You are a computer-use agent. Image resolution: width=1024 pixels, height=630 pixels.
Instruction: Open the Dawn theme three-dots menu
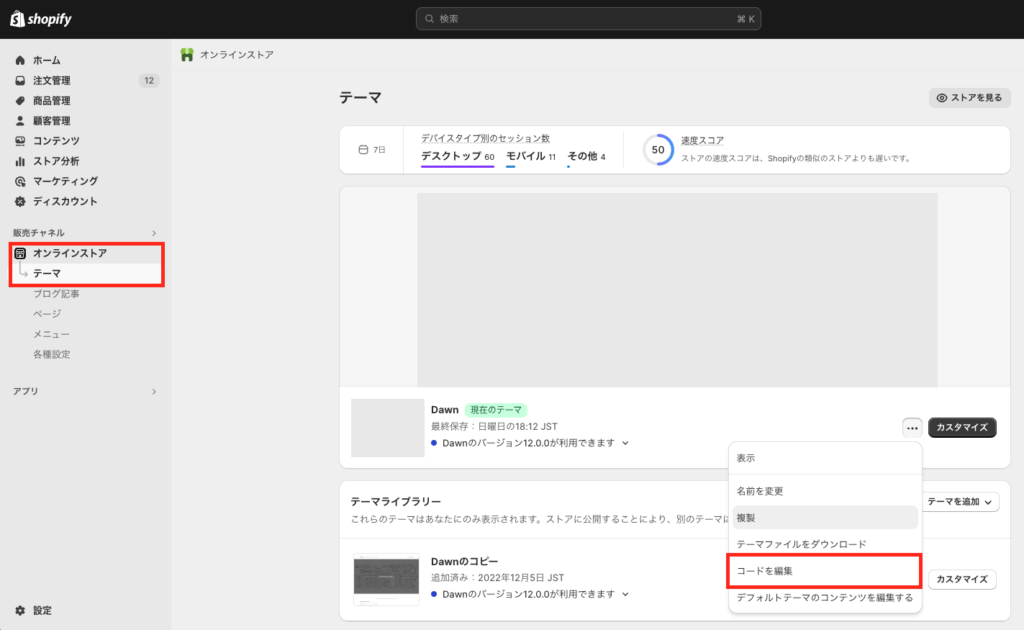(x=912, y=428)
